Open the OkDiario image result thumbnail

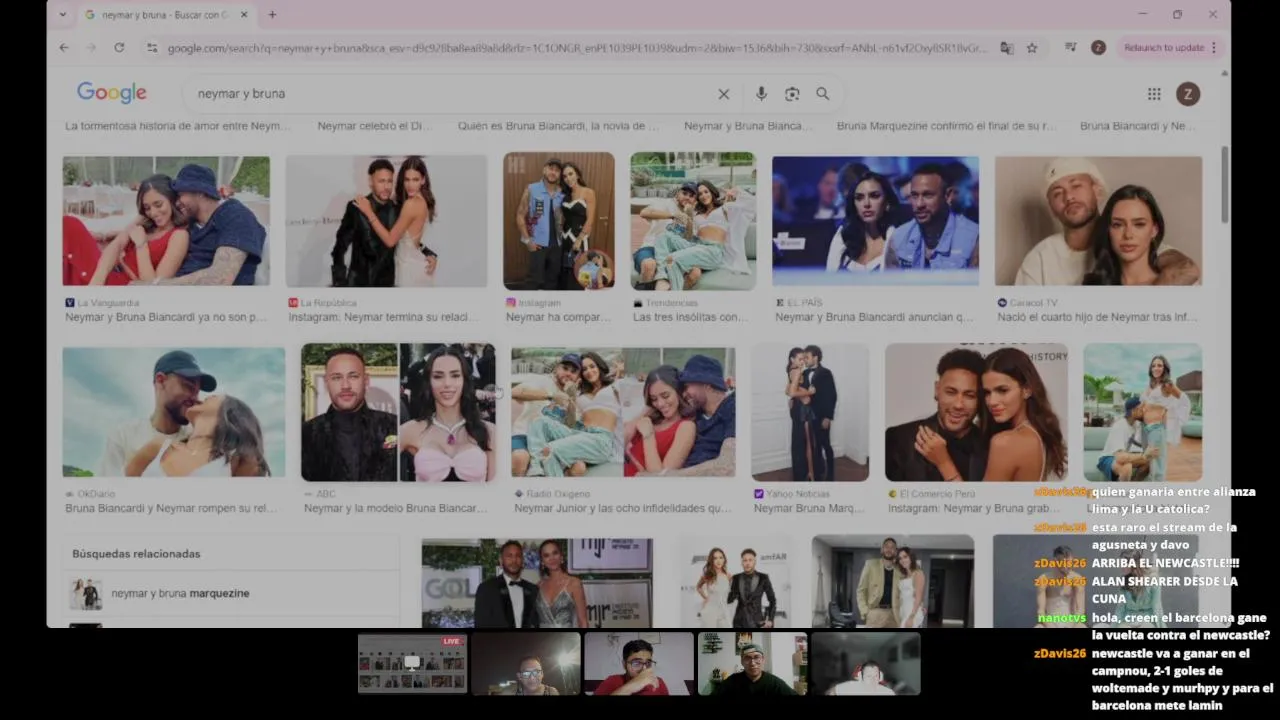(173, 412)
